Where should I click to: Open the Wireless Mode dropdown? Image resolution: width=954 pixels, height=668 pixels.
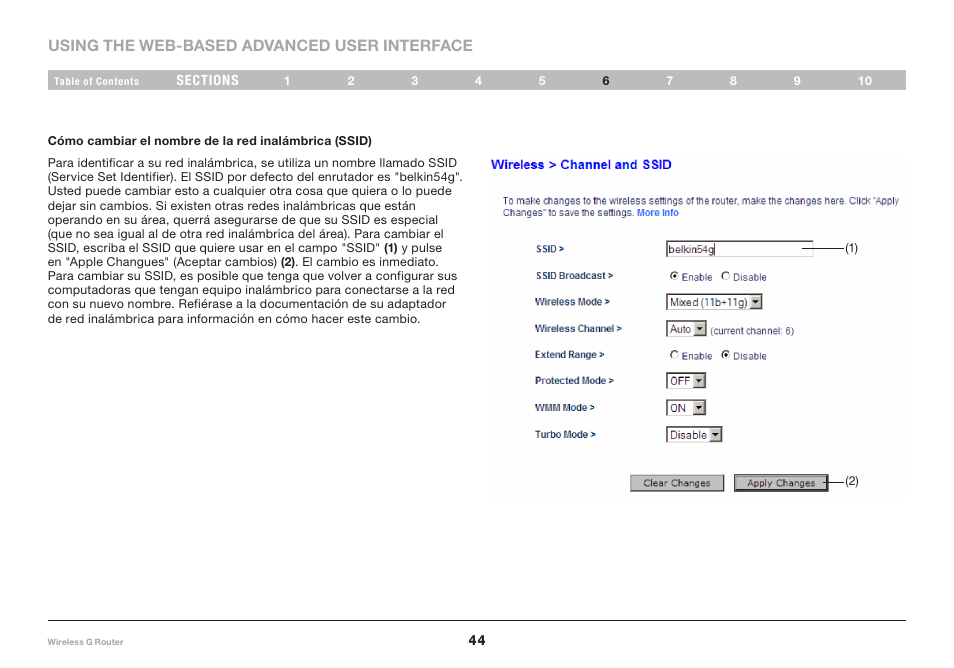click(x=714, y=302)
